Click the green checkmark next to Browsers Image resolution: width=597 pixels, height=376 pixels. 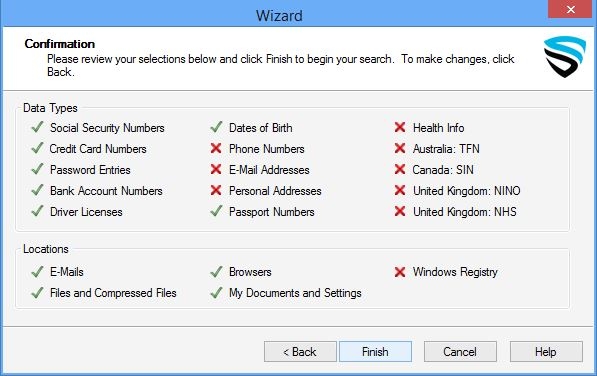(x=216, y=271)
